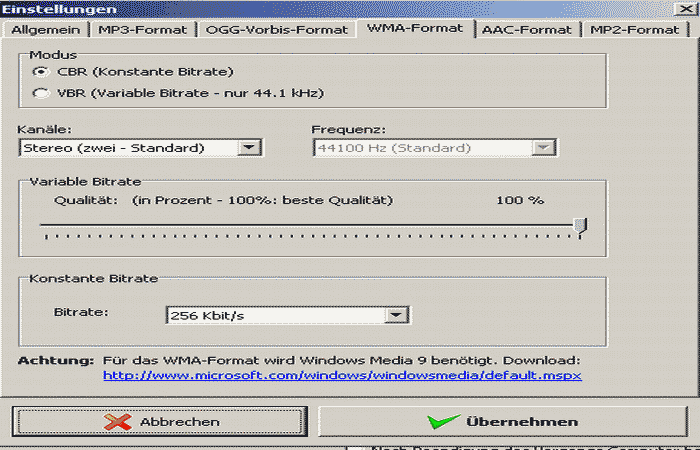Click the green checkmark icon on Übernehmen
This screenshot has height=450, width=700.
441,421
